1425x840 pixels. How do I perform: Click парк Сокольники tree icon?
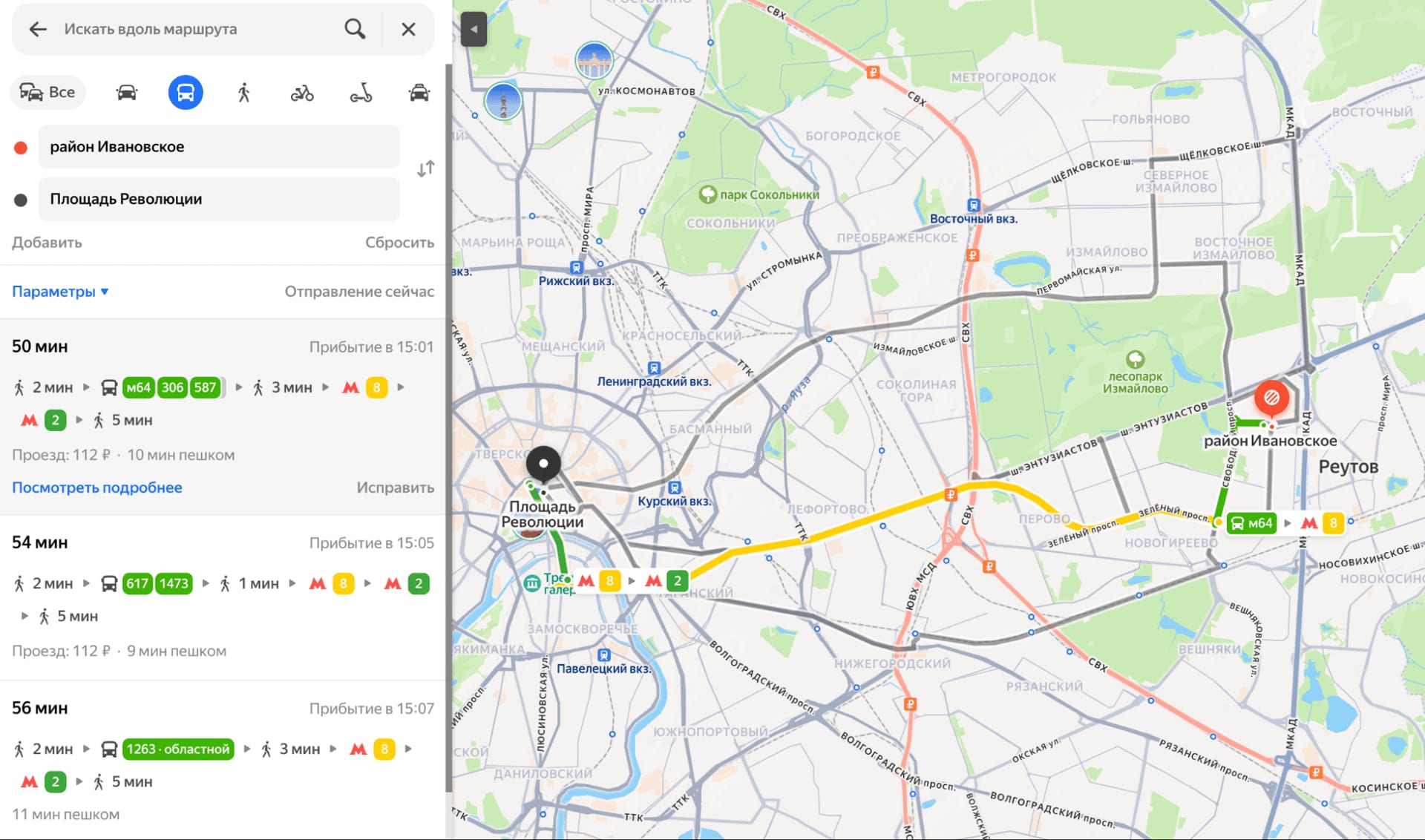coord(708,194)
